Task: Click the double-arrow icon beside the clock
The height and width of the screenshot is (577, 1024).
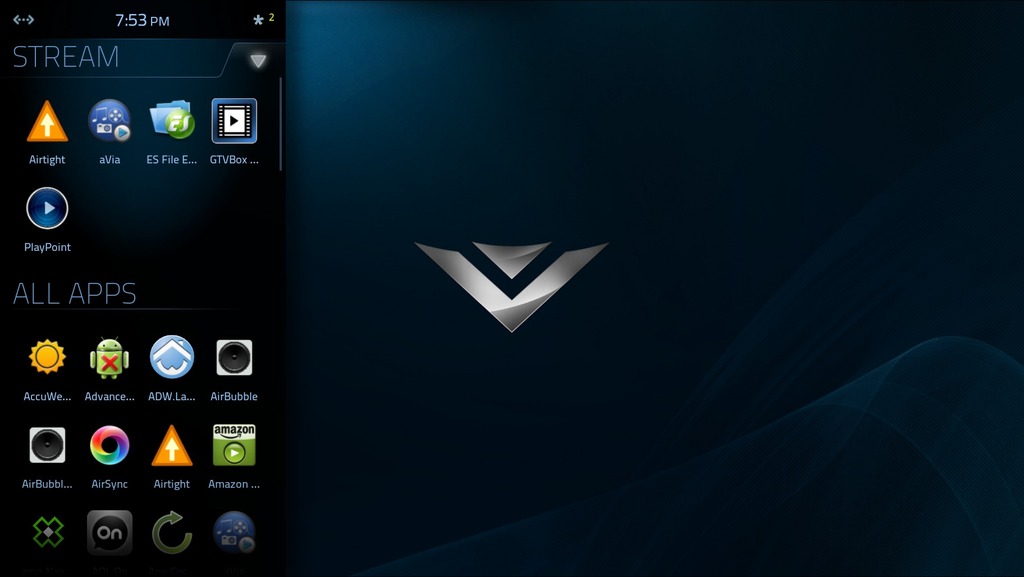Action: tap(24, 20)
